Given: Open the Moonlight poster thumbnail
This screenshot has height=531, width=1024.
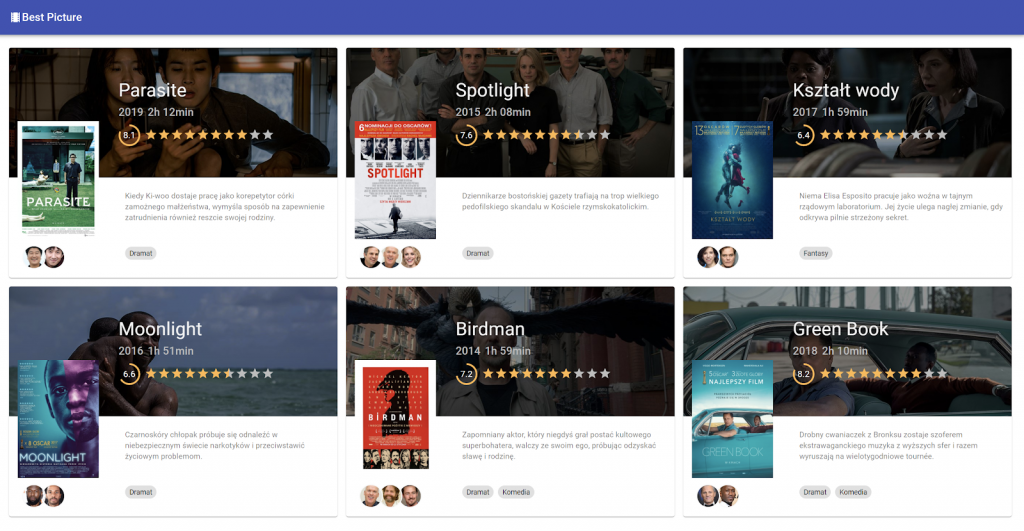Looking at the screenshot, I should (59, 419).
